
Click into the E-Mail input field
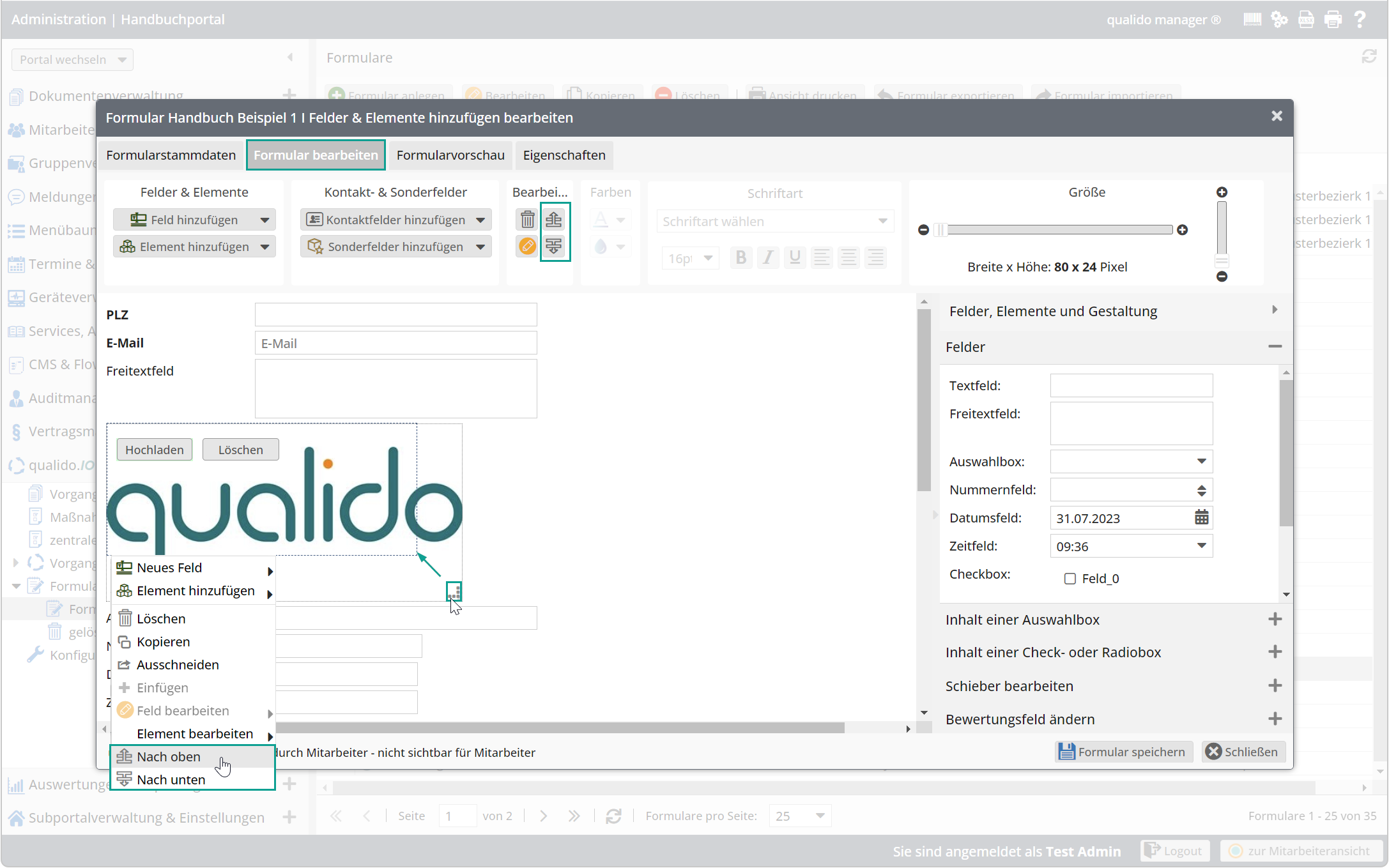pyautogui.click(x=395, y=343)
